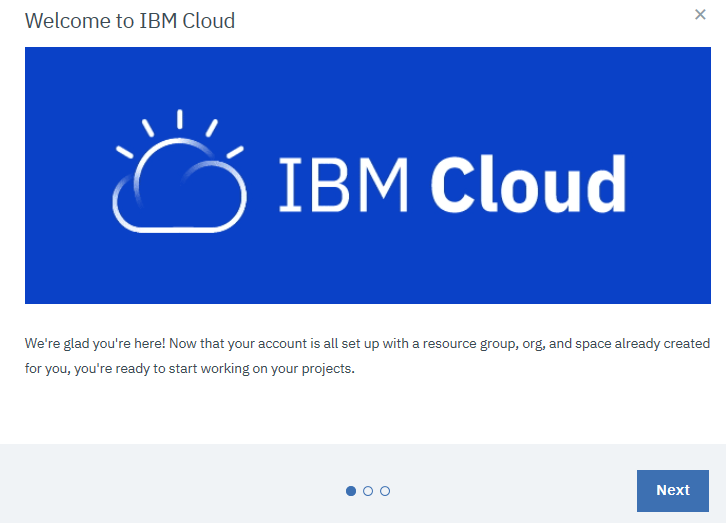This screenshot has height=523, width=726.
Task: Jump to the second pagination dot
Action: (368, 491)
